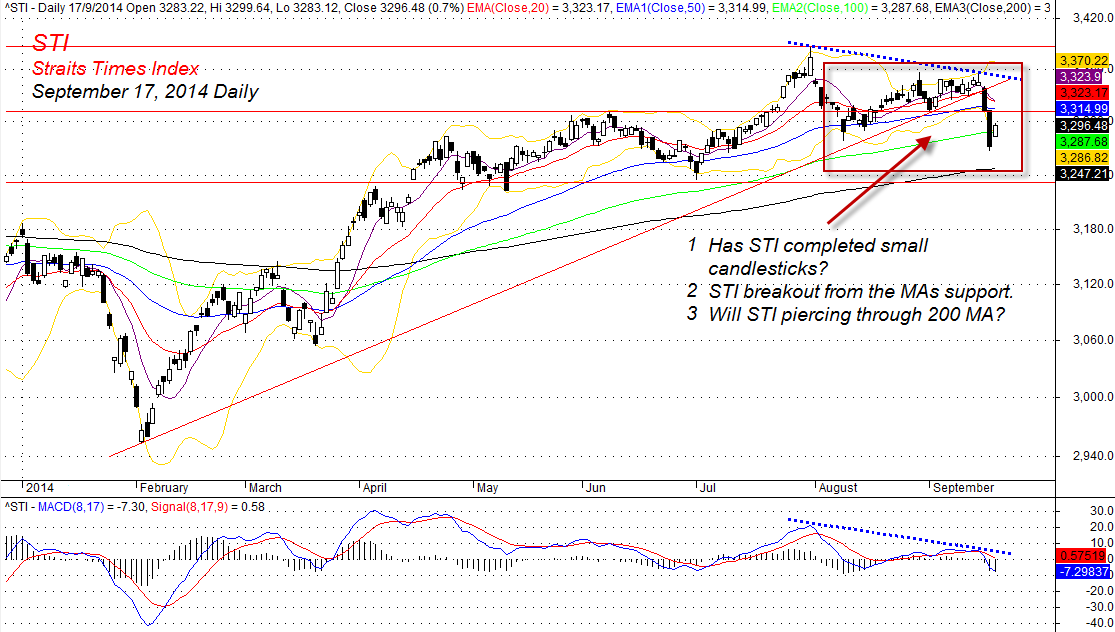Click the April label on the time axis
This screenshot has width=1115, height=632.
[375, 488]
